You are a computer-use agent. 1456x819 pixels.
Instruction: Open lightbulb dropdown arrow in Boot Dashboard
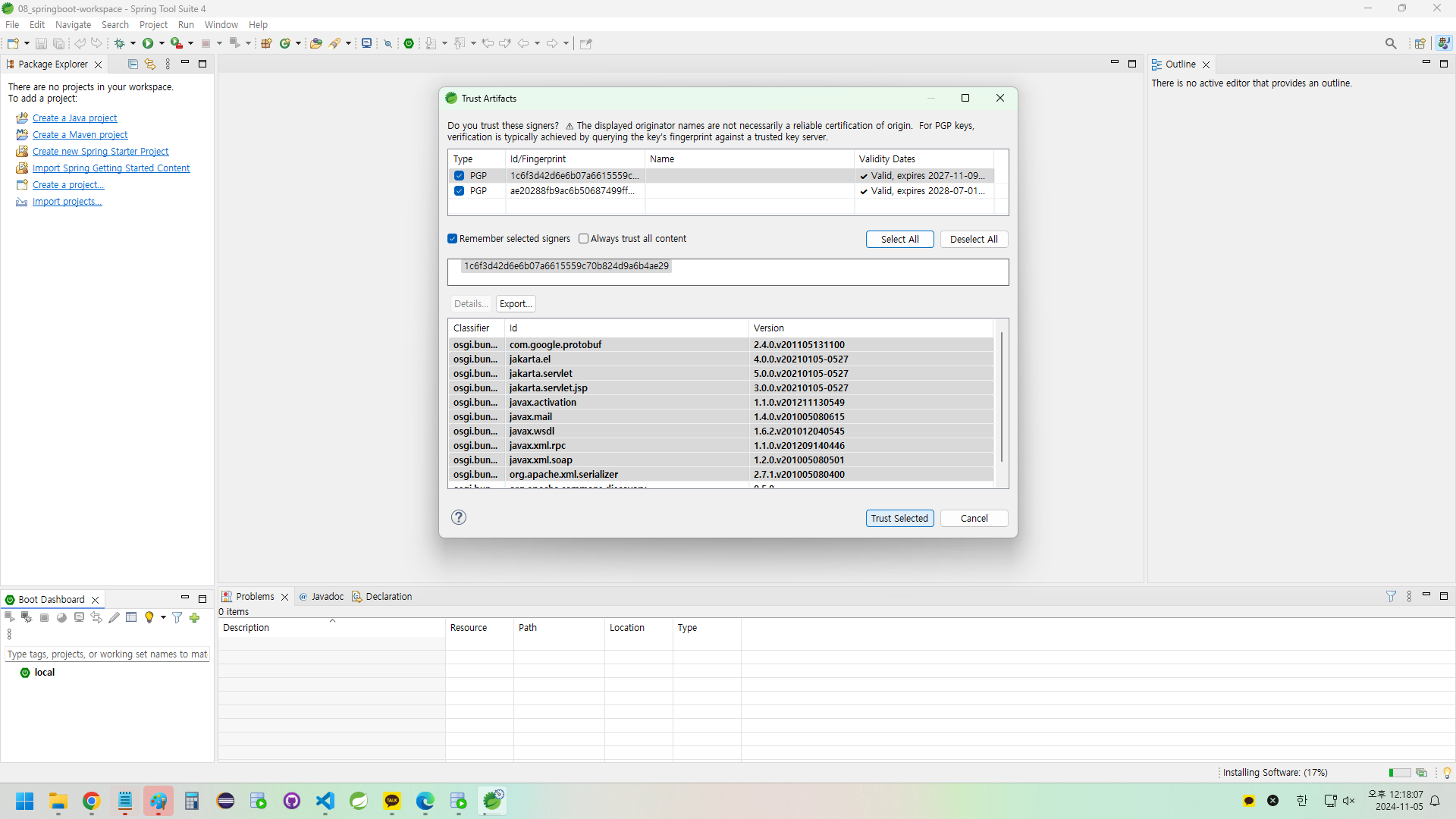click(163, 617)
